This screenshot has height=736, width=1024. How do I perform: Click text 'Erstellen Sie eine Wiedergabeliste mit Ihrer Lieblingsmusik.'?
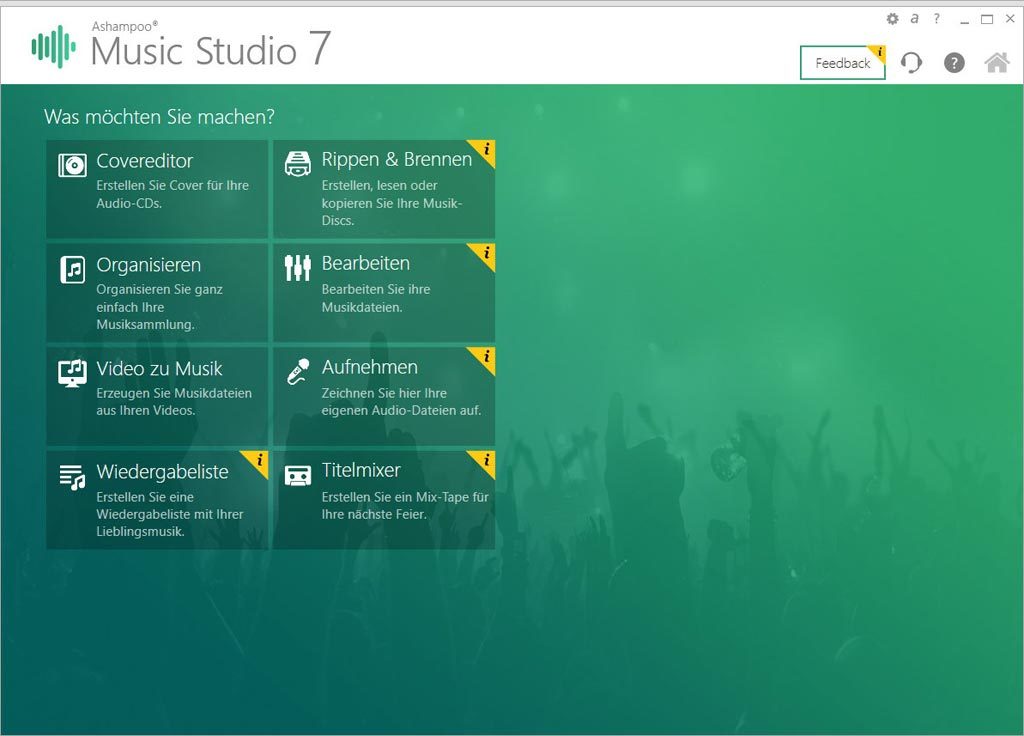click(x=170, y=514)
